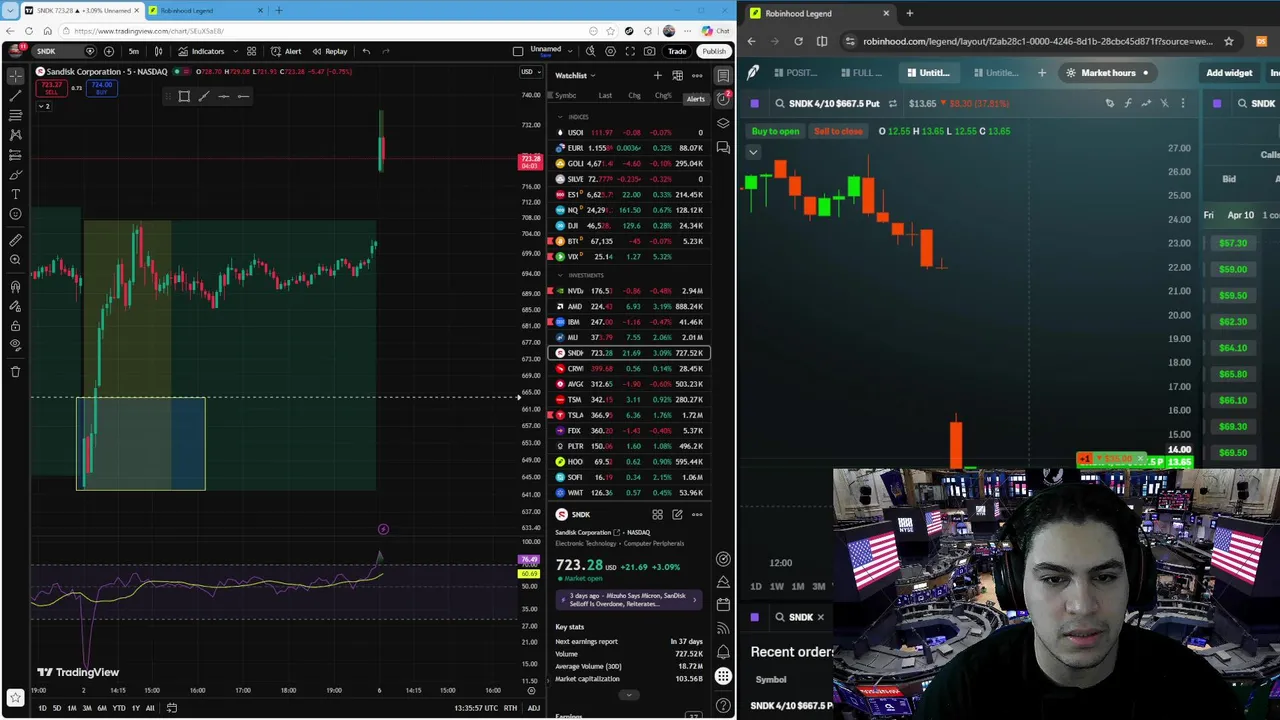This screenshot has width=1280, height=720.
Task: Click the Publish button
Action: pyautogui.click(x=714, y=51)
